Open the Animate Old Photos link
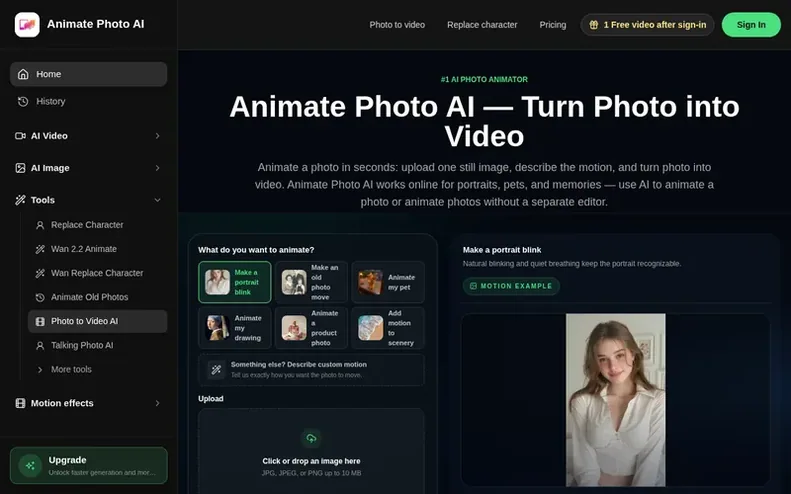Viewport: 791px width, 494px height. [x=89, y=297]
